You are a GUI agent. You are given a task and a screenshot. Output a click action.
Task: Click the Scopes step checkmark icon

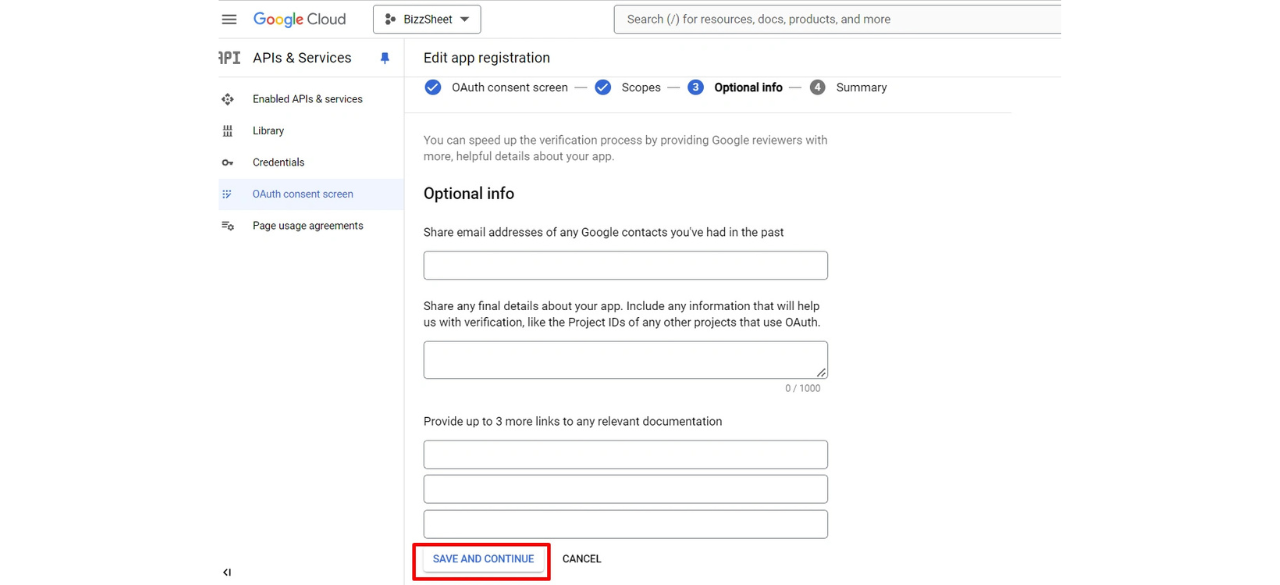click(x=603, y=87)
